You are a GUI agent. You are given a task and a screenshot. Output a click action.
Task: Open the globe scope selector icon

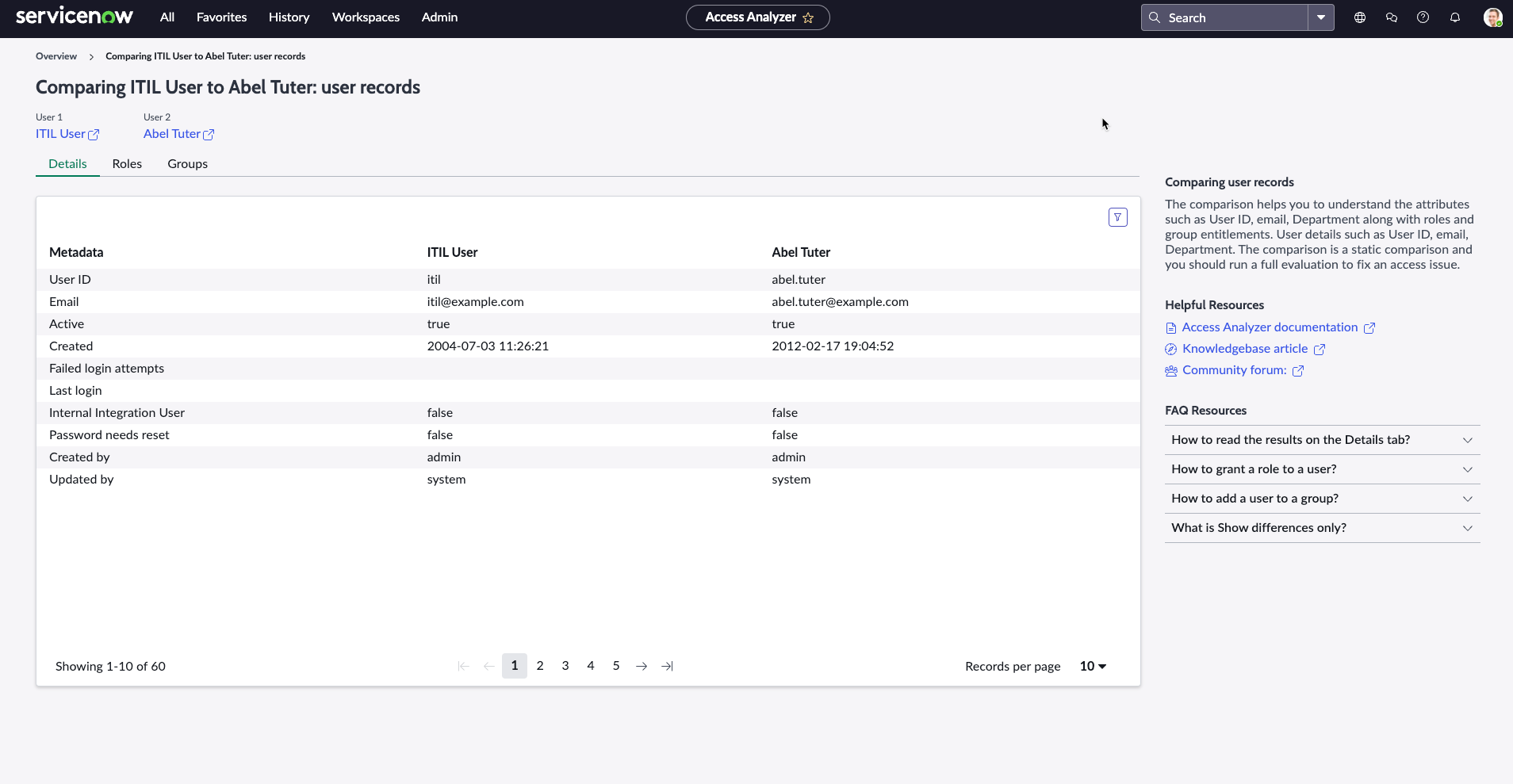[x=1360, y=17]
